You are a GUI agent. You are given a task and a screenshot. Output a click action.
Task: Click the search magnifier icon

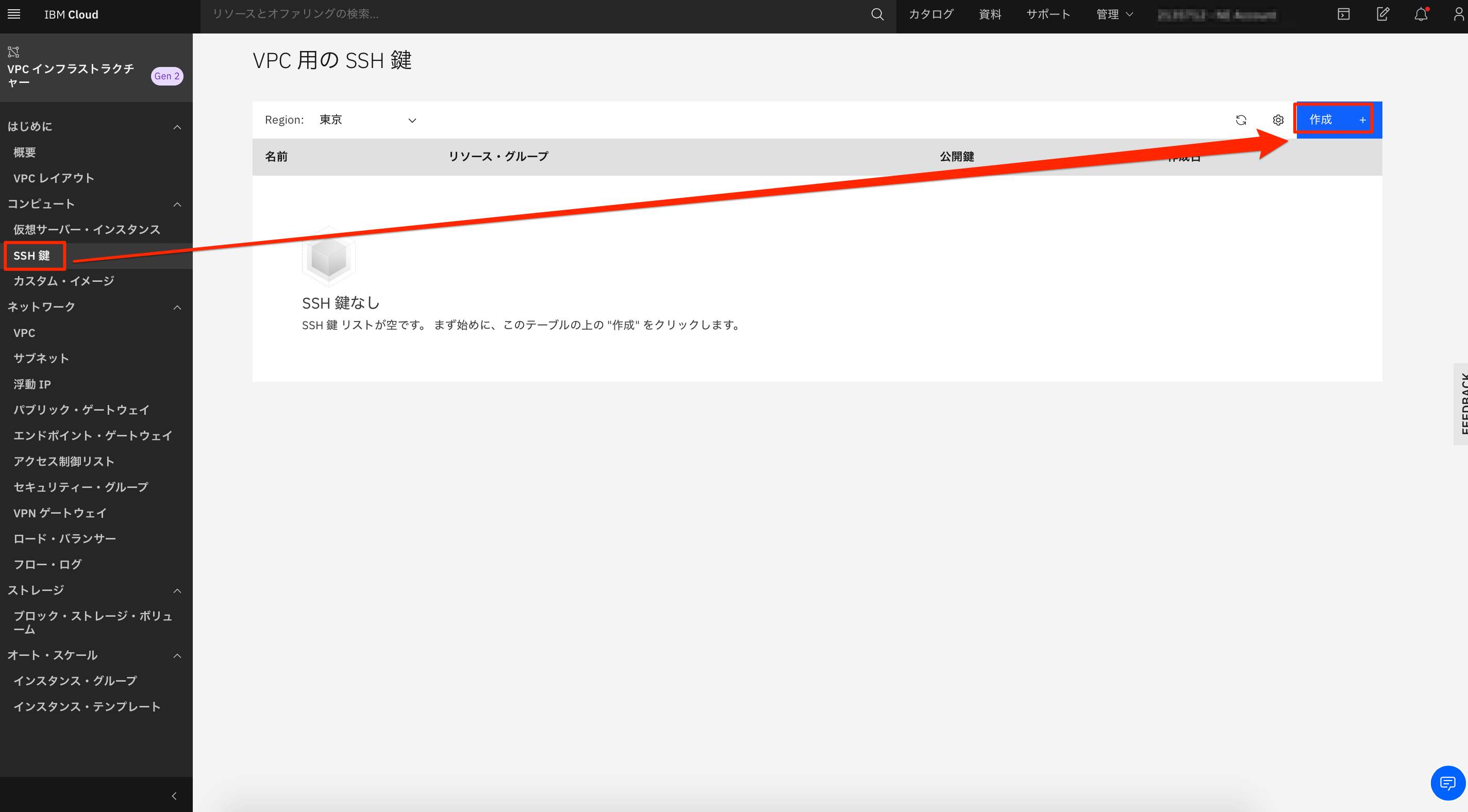tap(877, 14)
